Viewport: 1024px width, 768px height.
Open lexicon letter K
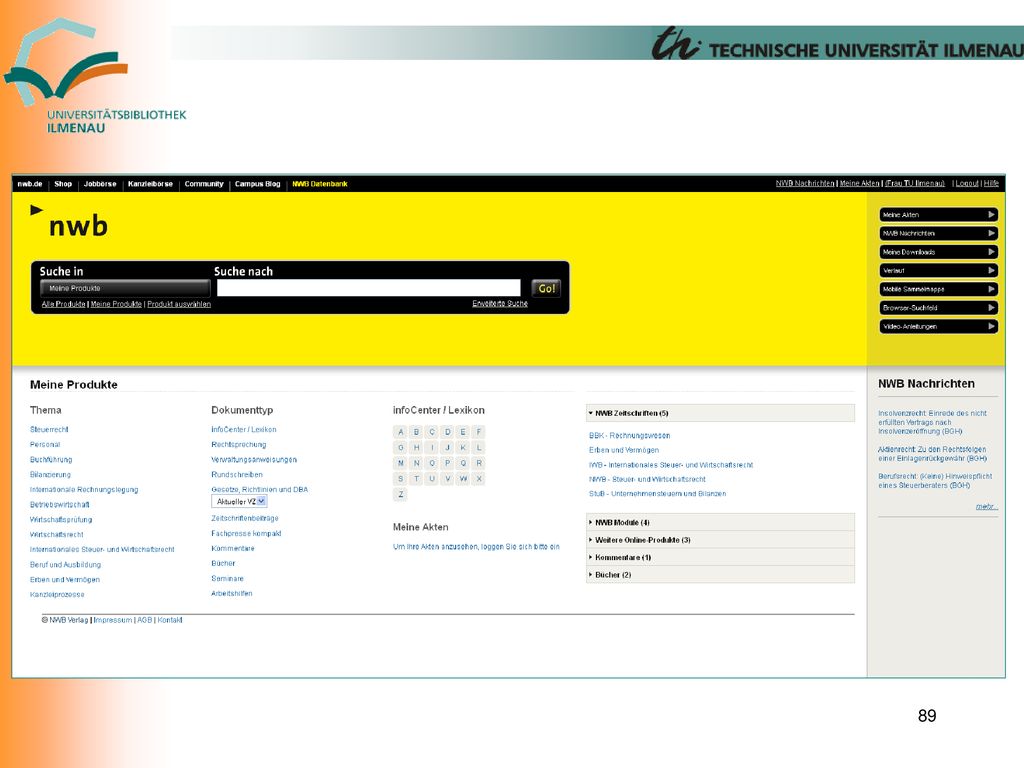pos(464,448)
